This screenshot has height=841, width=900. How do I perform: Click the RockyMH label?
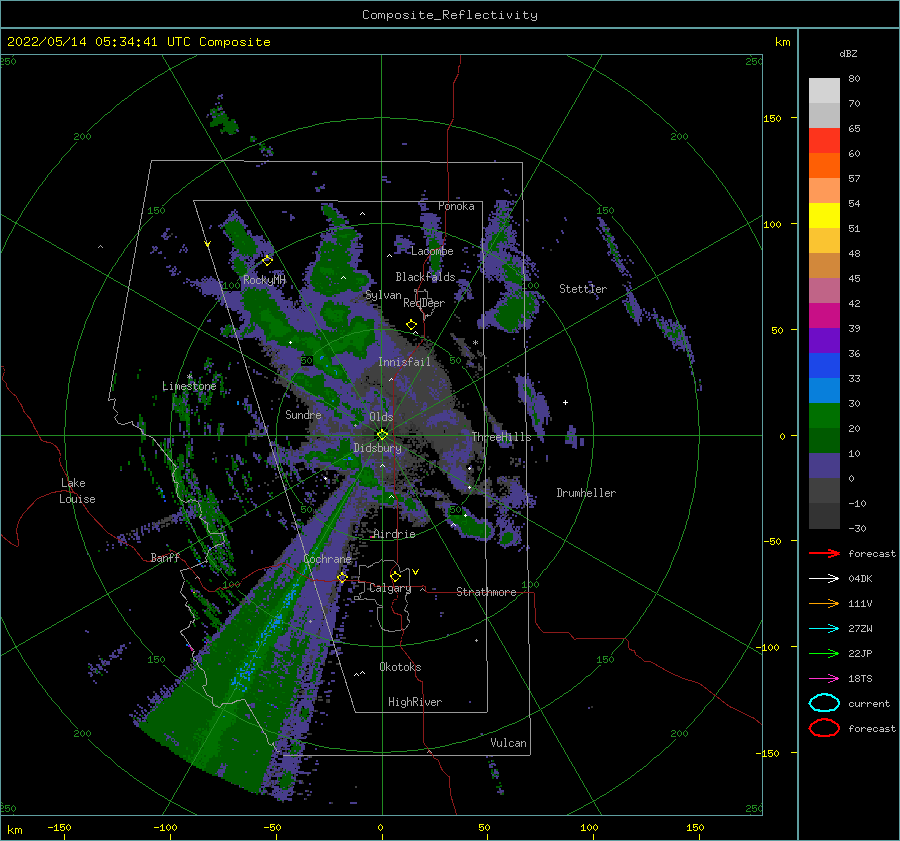264,280
